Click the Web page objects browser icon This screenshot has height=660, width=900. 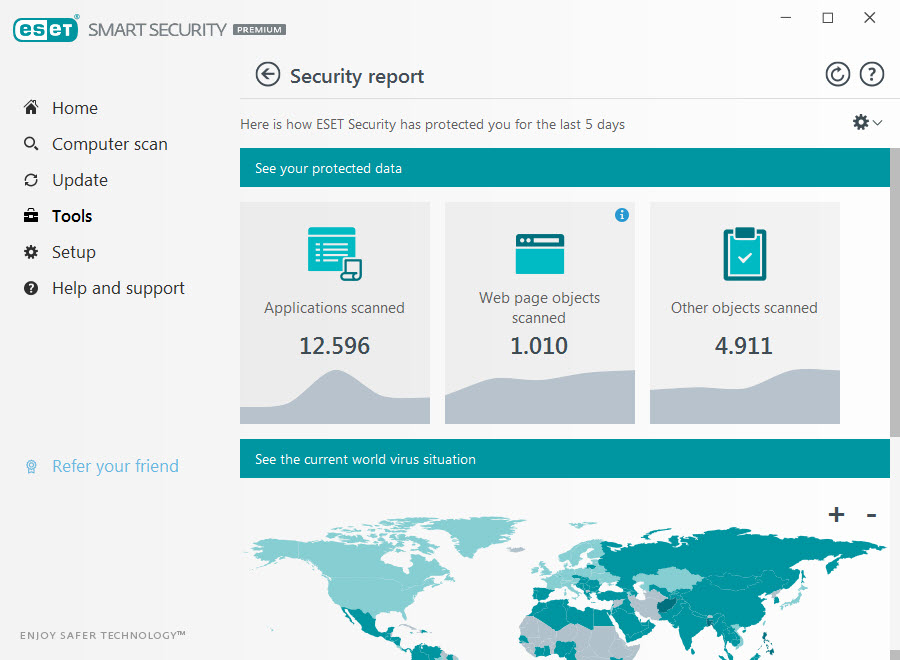coord(540,254)
